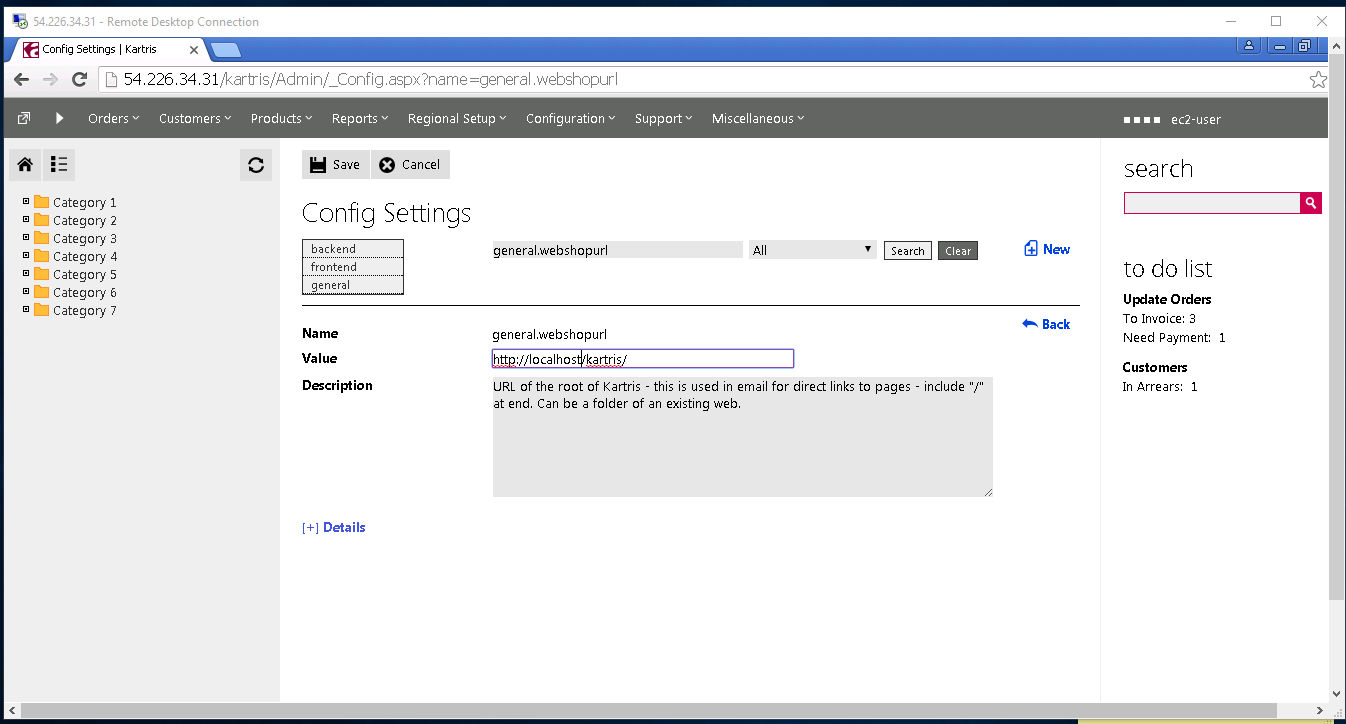Click the list view icon beside Home
1346x724 pixels.
tap(58, 164)
